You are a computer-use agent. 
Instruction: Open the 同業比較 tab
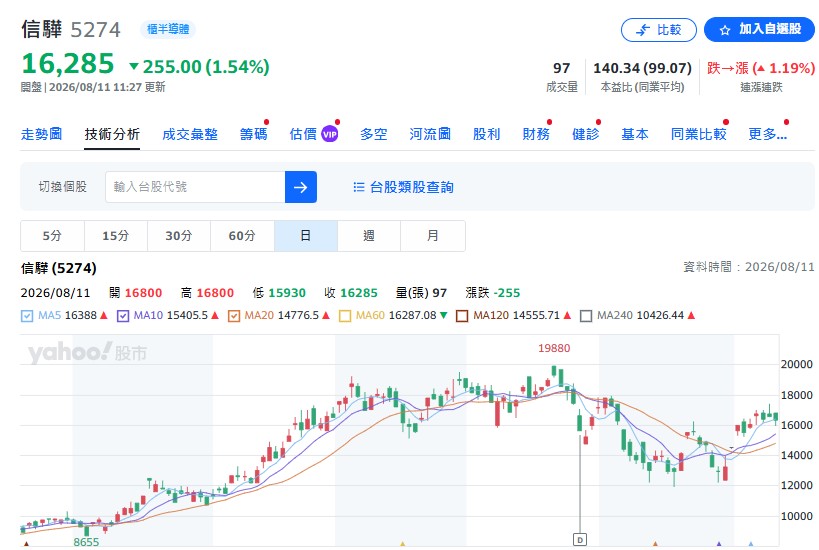tap(698, 134)
